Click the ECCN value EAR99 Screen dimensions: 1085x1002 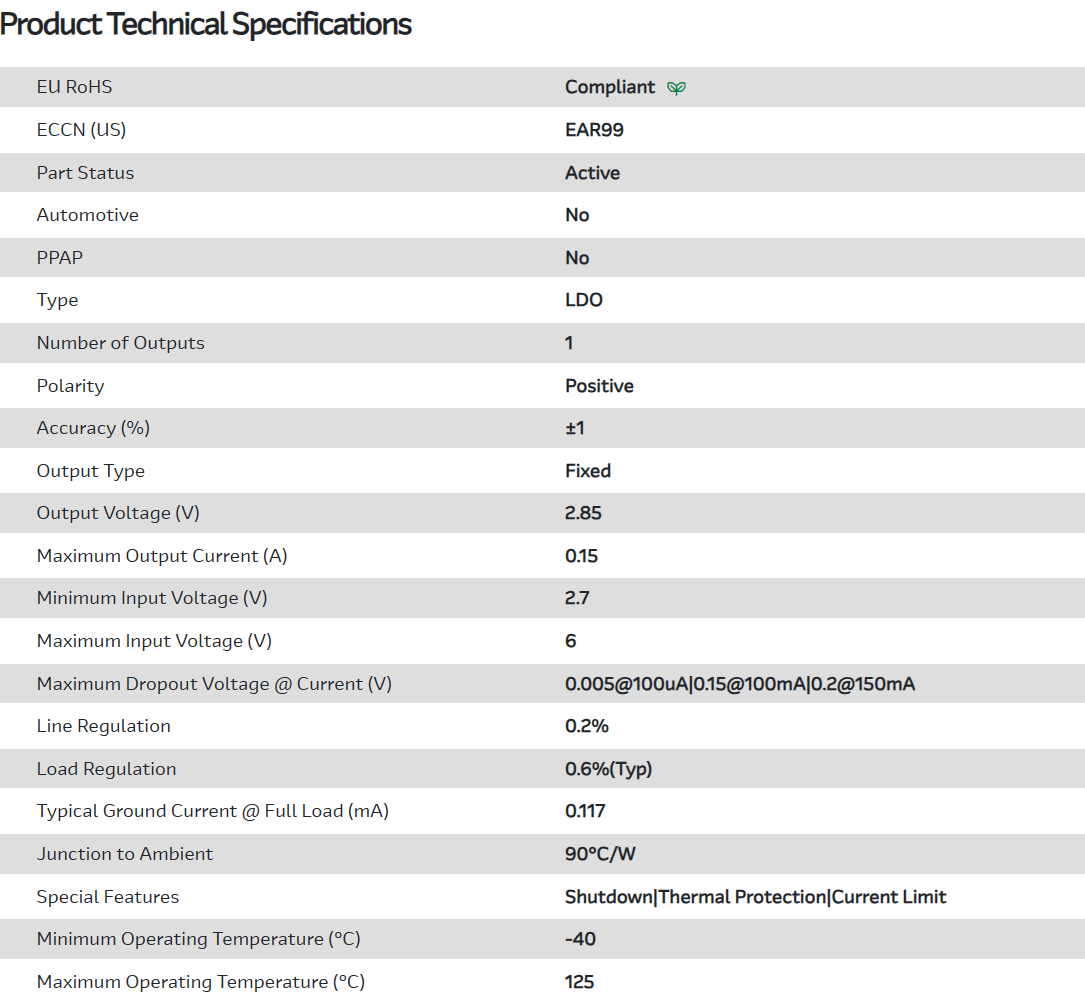coord(594,130)
